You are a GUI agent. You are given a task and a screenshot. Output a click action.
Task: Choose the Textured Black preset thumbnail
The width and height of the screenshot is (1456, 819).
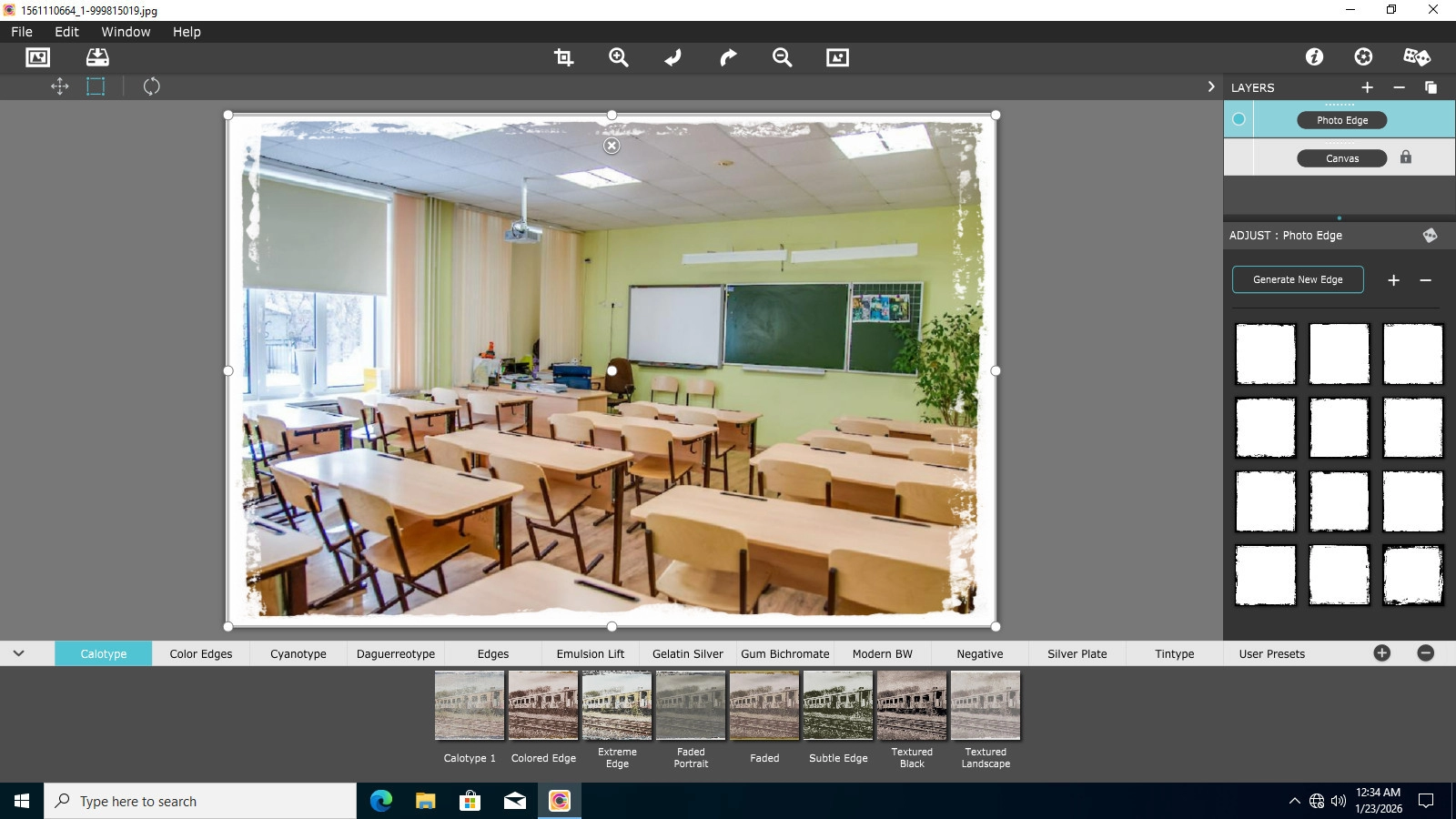[x=912, y=705]
